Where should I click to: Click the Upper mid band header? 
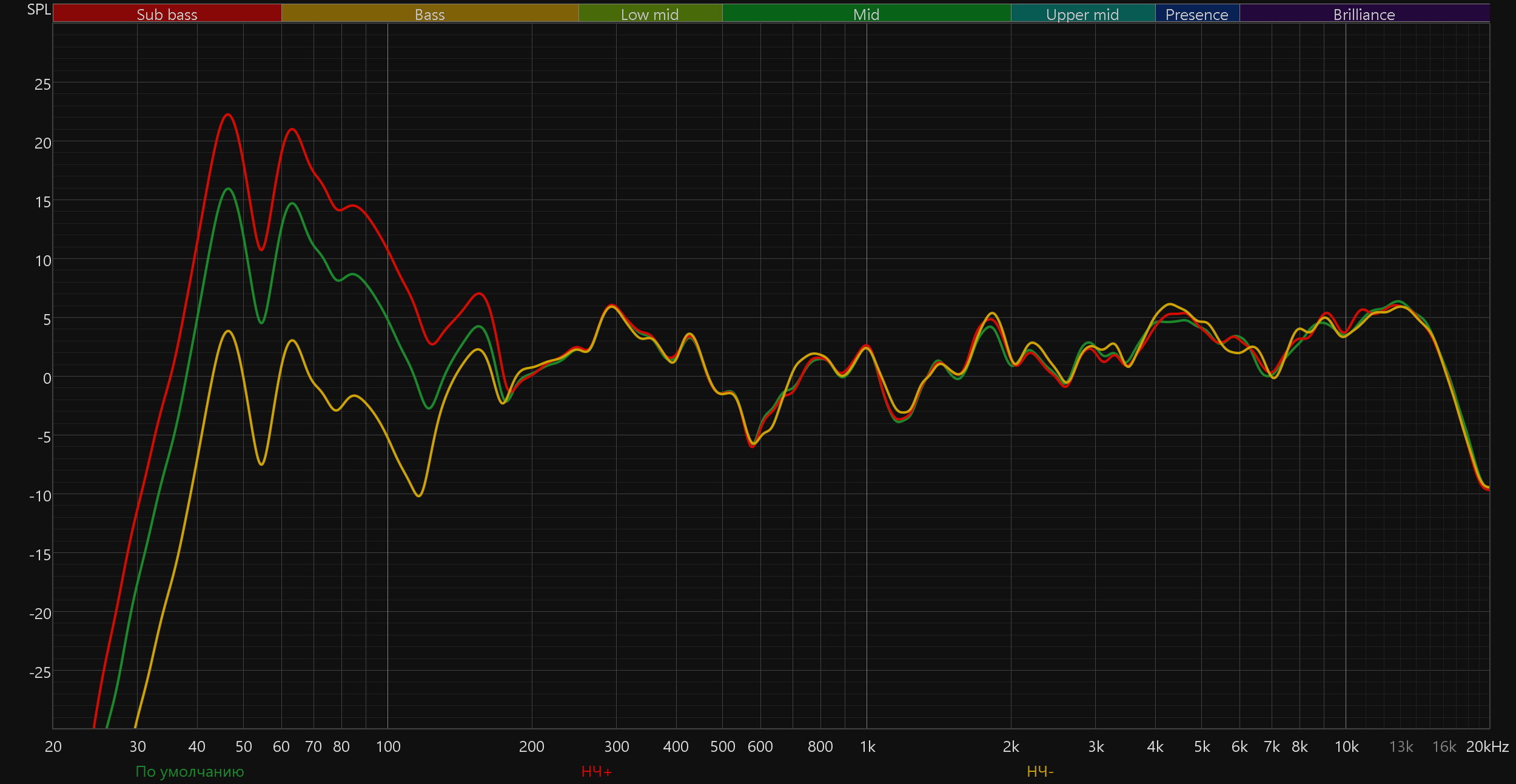coord(1082,14)
